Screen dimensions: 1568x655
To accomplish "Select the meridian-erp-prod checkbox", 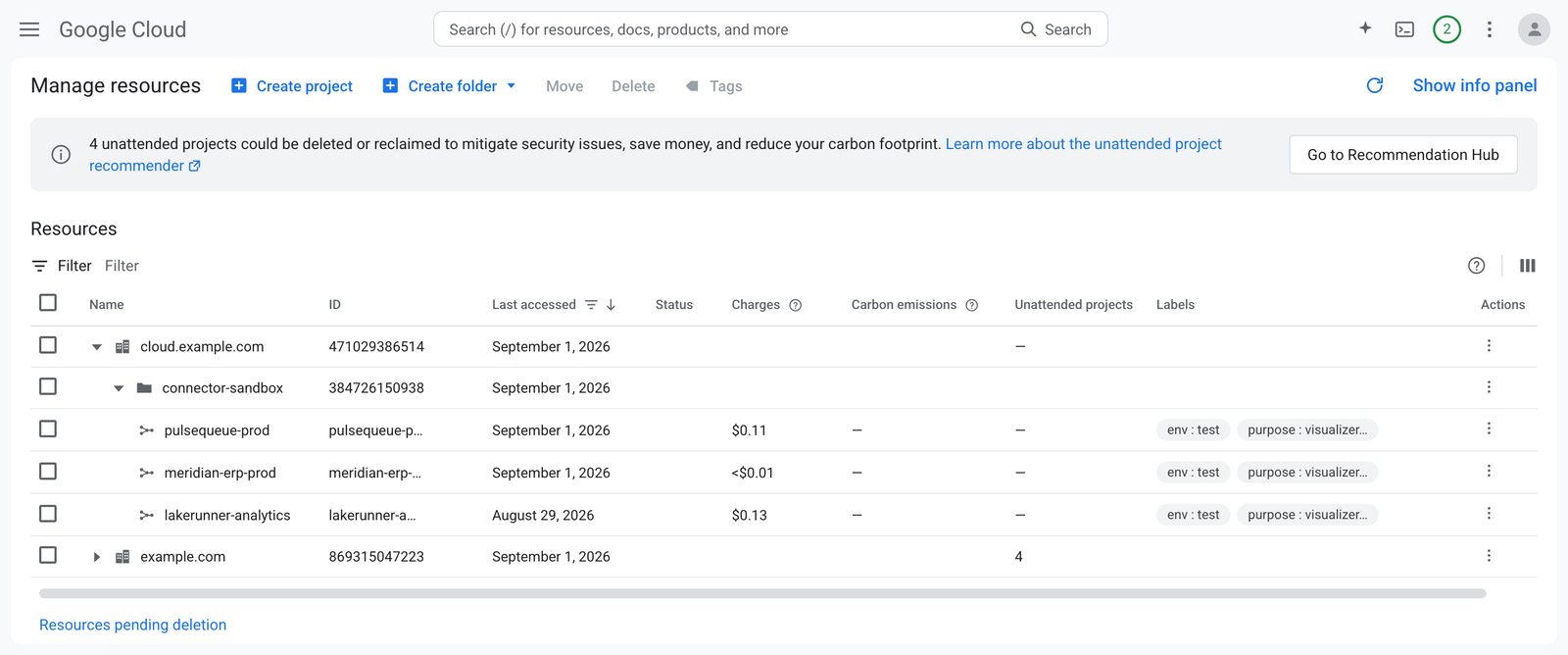I will point(48,472).
